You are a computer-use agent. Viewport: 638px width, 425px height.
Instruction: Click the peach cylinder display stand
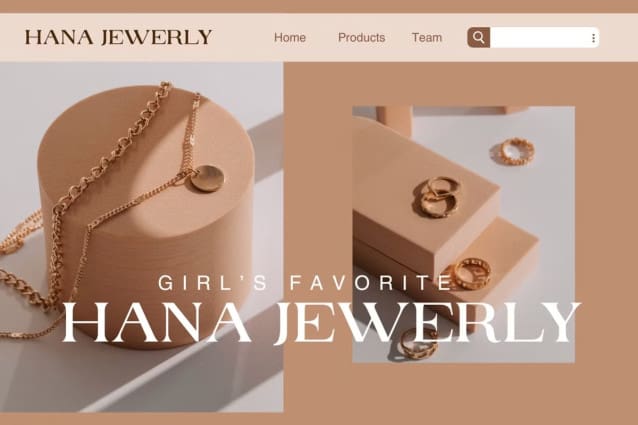pos(146,218)
